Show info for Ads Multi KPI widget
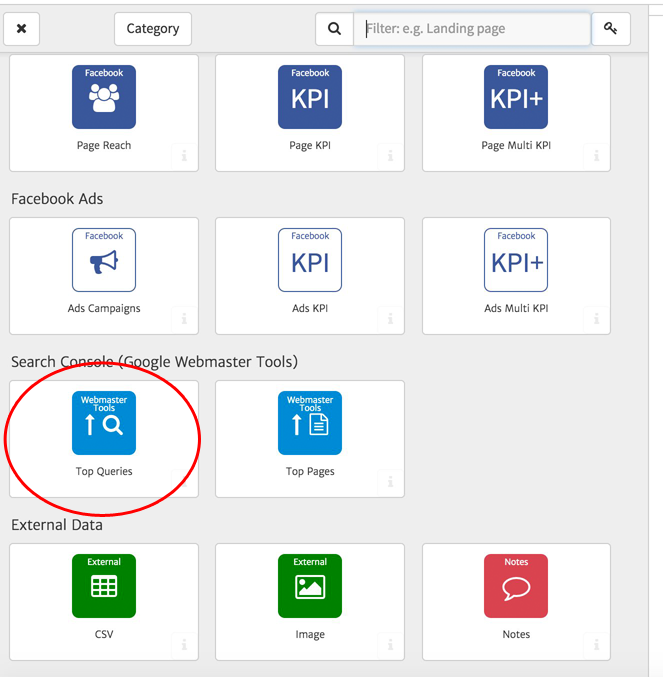This screenshot has width=663, height=677. (x=597, y=319)
